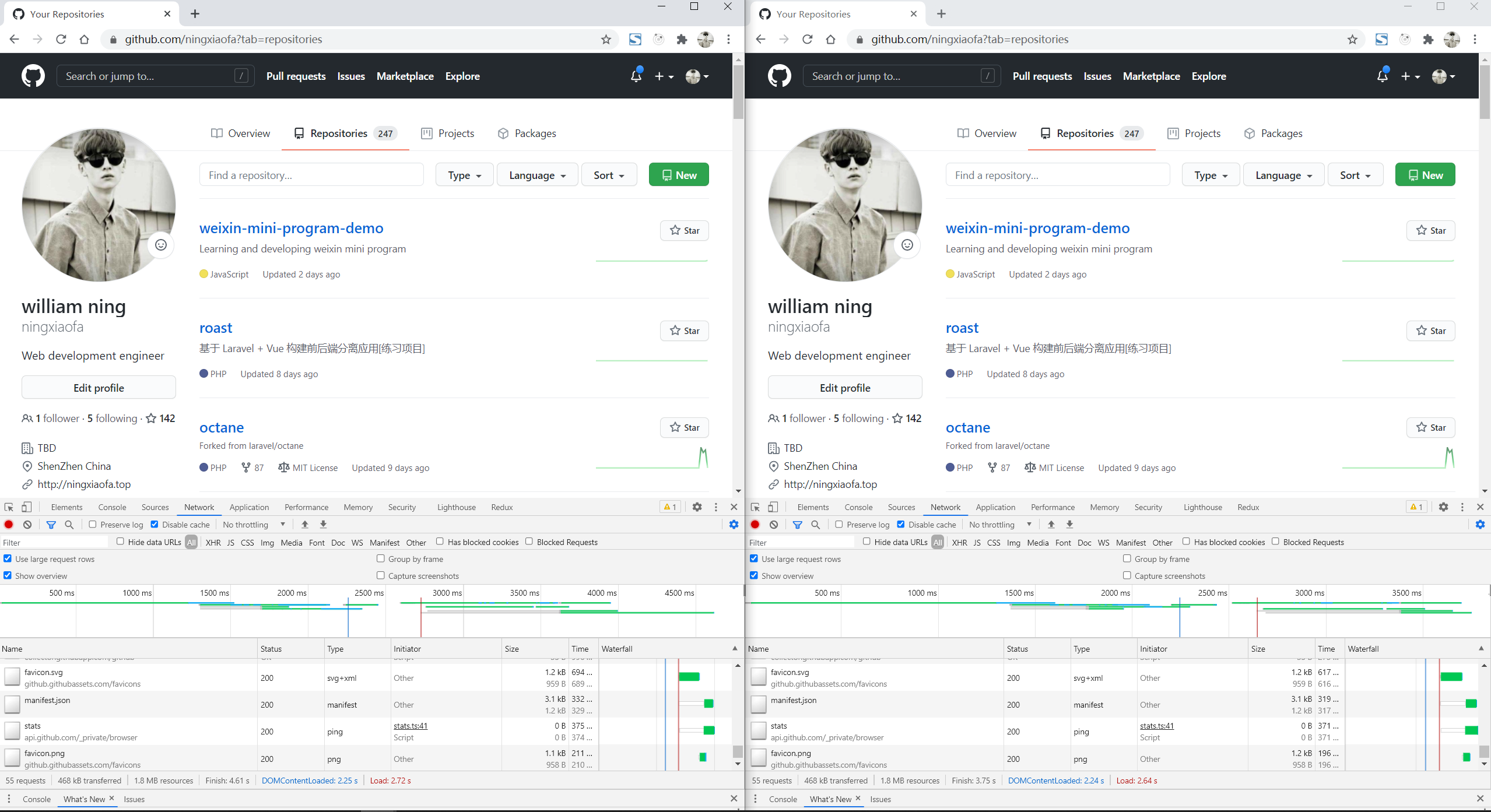Open octane repository link in right window
Screen dimensions: 1491x812
click(968, 427)
